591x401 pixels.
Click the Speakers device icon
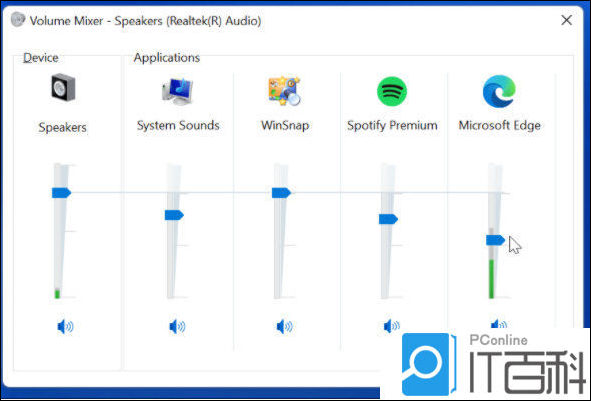pyautogui.click(x=63, y=88)
